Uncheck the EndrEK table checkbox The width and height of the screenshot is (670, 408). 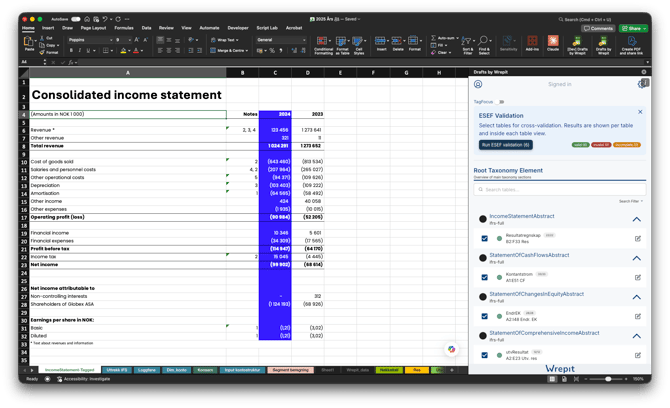click(x=485, y=316)
